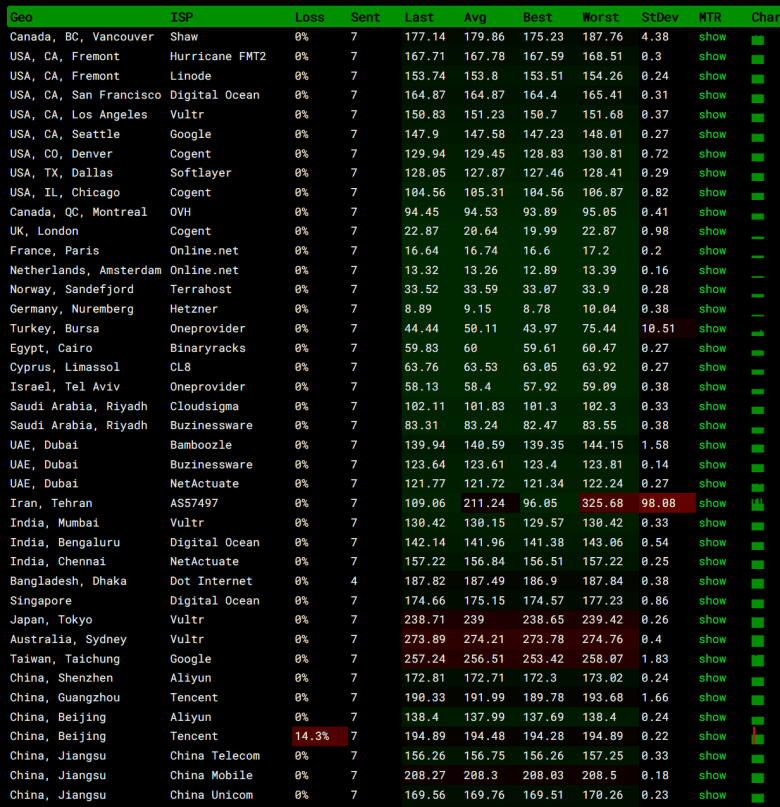Click show link for Hurricane FMT2 row
The image size is (780, 807).
click(712, 57)
